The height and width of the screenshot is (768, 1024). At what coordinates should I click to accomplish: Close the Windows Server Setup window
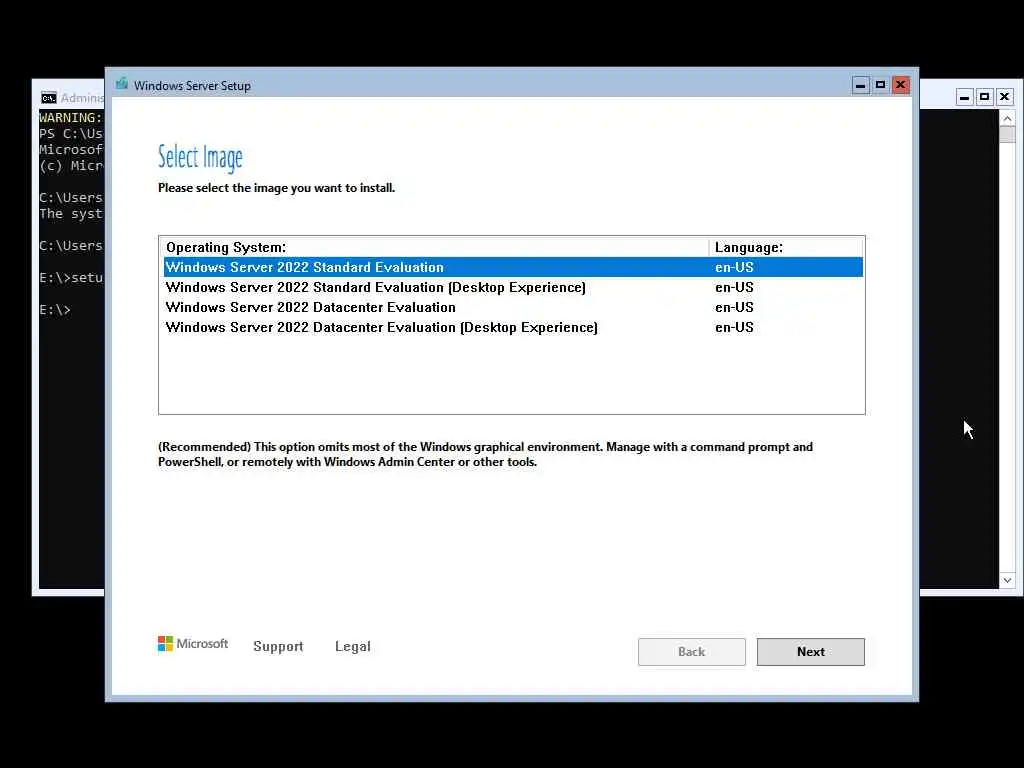point(901,85)
